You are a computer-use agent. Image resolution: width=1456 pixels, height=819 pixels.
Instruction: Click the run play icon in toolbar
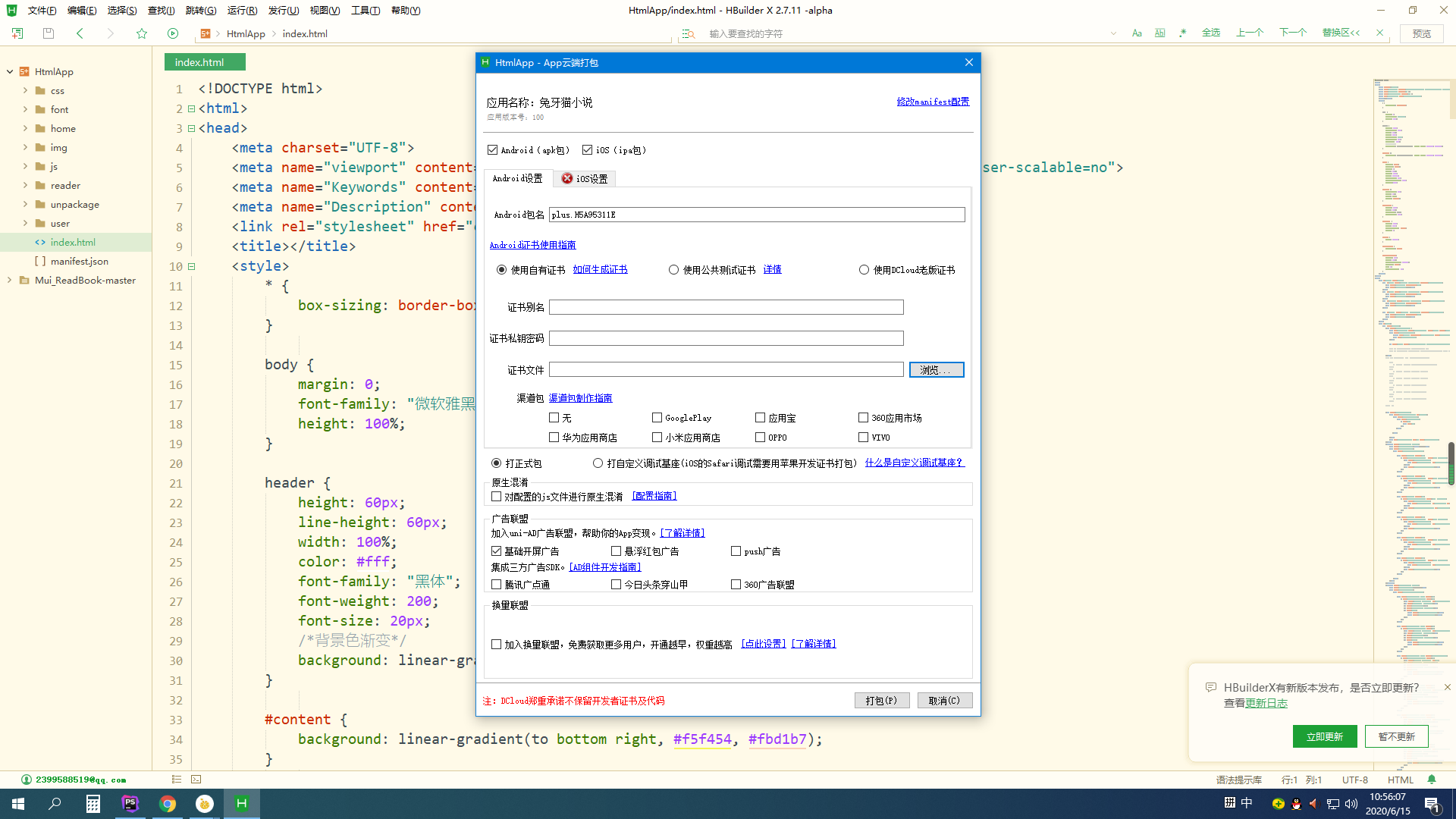coord(173,33)
